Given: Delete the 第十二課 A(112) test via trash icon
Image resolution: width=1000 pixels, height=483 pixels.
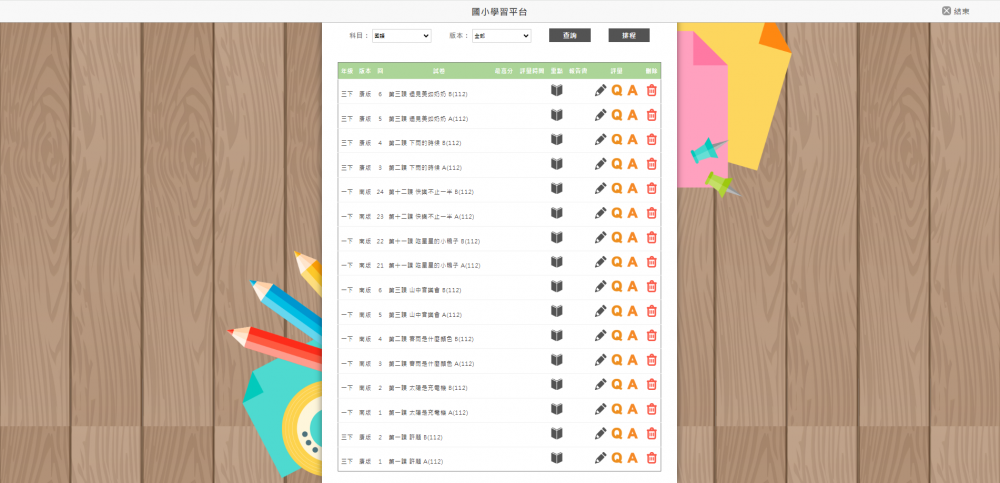Looking at the screenshot, I should (x=652, y=213).
